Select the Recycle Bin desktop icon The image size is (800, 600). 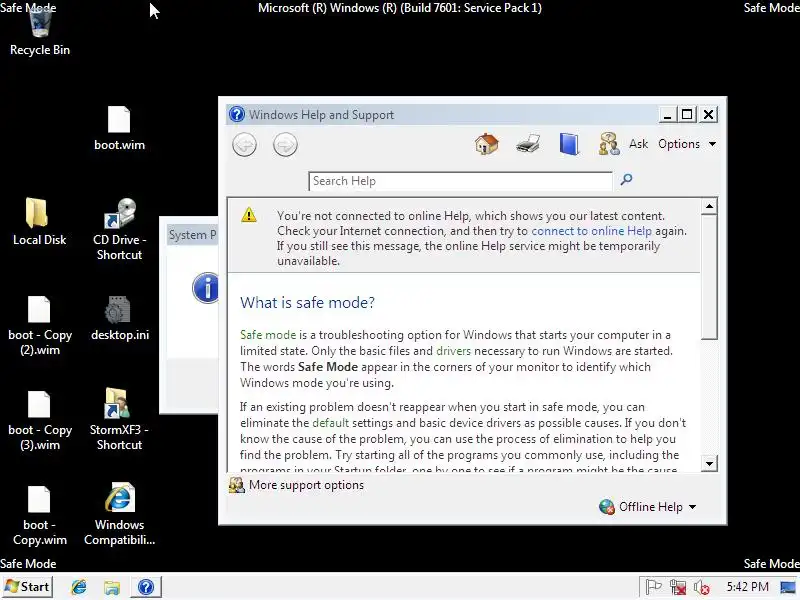tap(40, 32)
